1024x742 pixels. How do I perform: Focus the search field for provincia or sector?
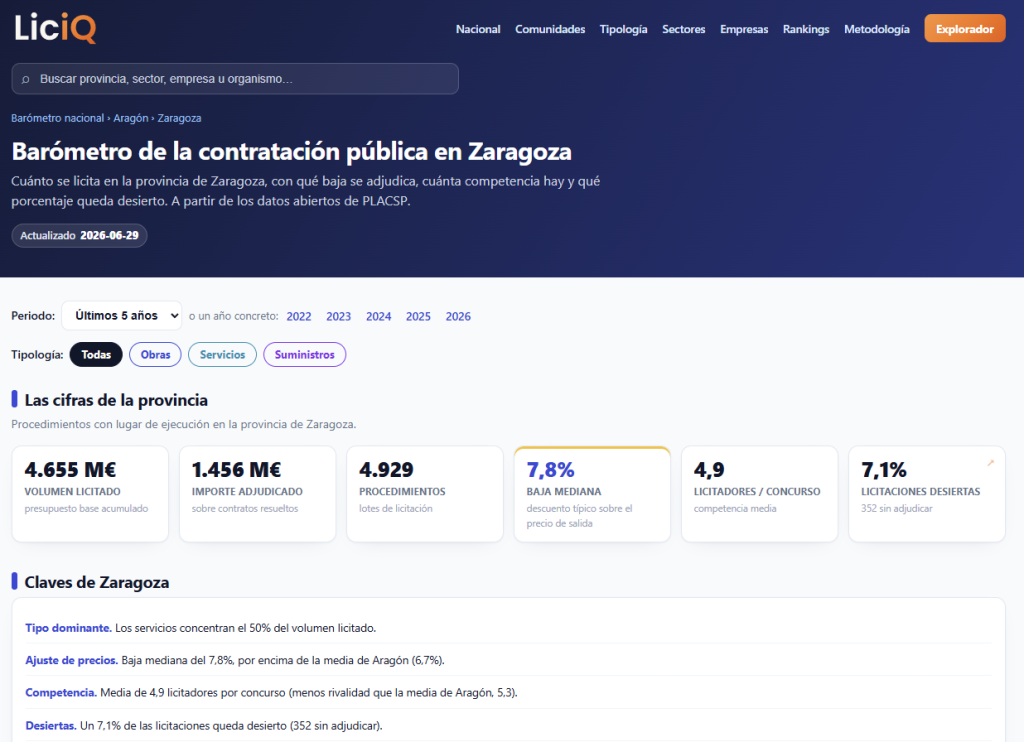pos(235,79)
